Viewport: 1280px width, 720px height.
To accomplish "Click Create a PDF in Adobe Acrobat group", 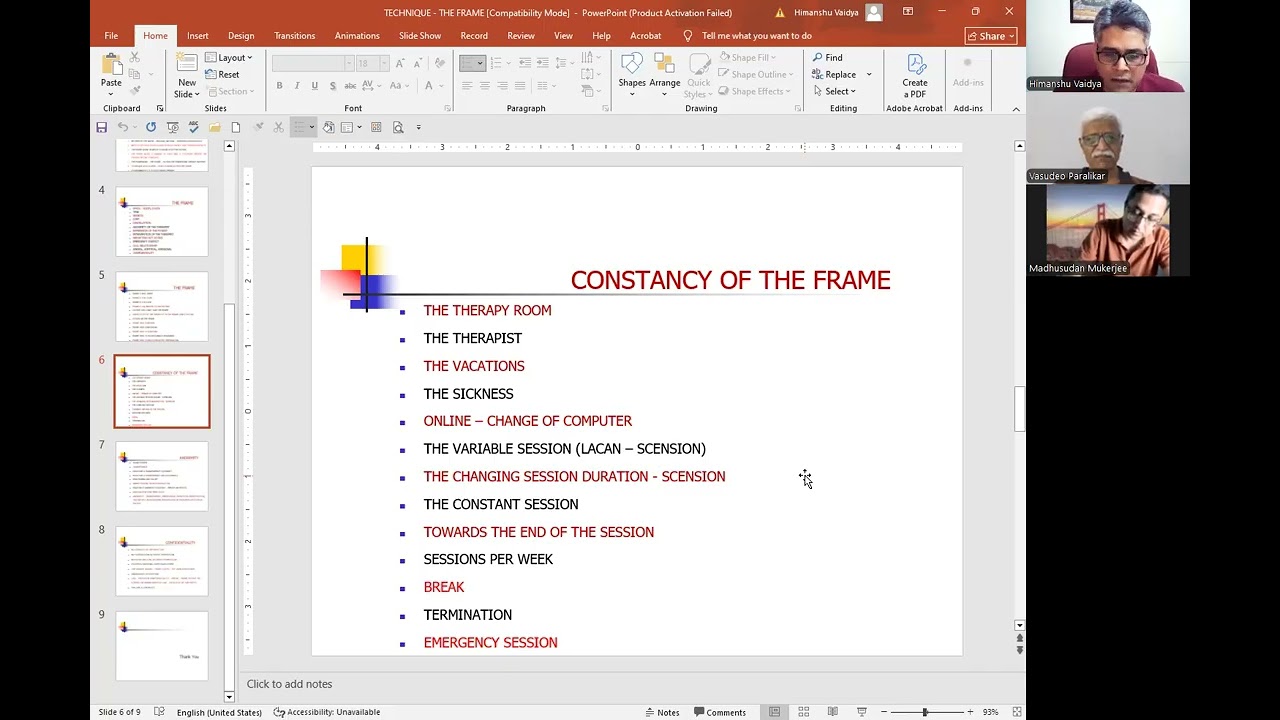I will pos(915,75).
